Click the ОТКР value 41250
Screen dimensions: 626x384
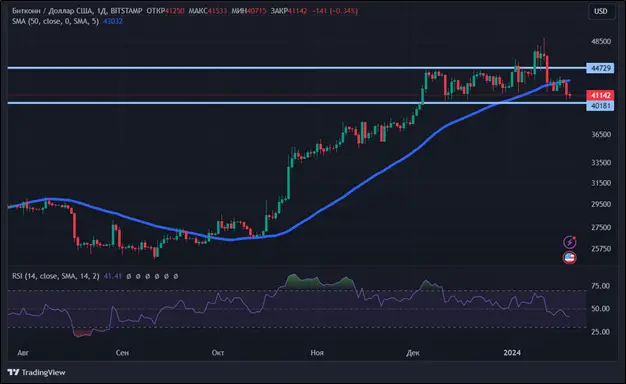pyautogui.click(x=174, y=11)
